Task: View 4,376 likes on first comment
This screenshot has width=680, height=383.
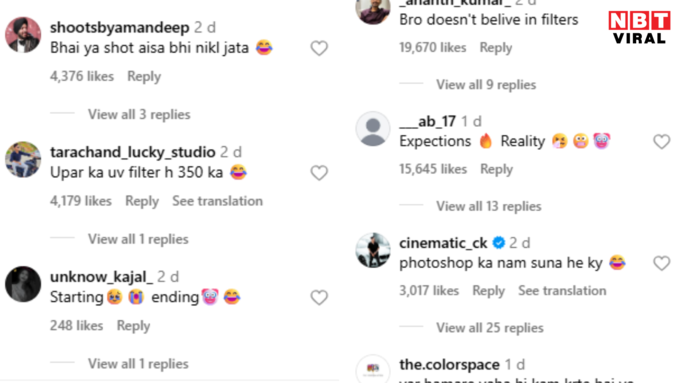Action: pos(82,76)
